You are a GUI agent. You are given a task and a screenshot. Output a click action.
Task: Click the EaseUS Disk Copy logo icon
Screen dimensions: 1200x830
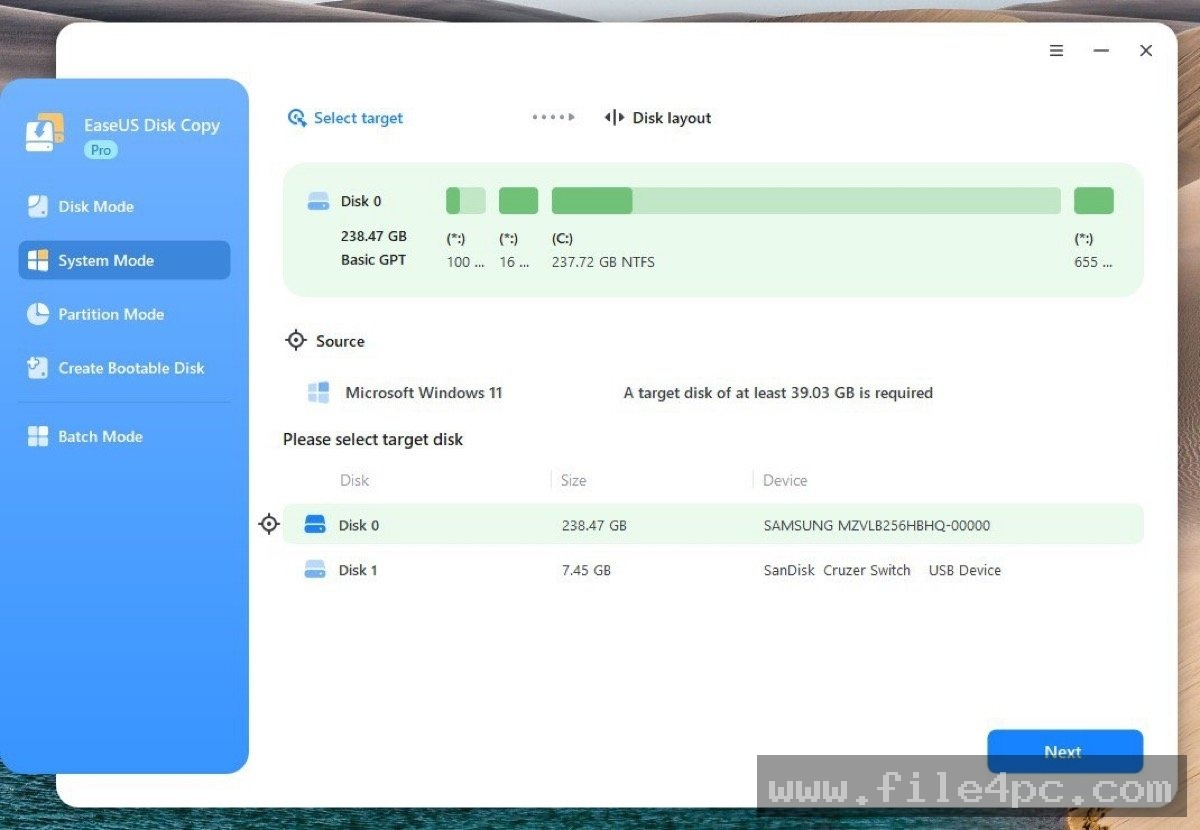tap(45, 134)
